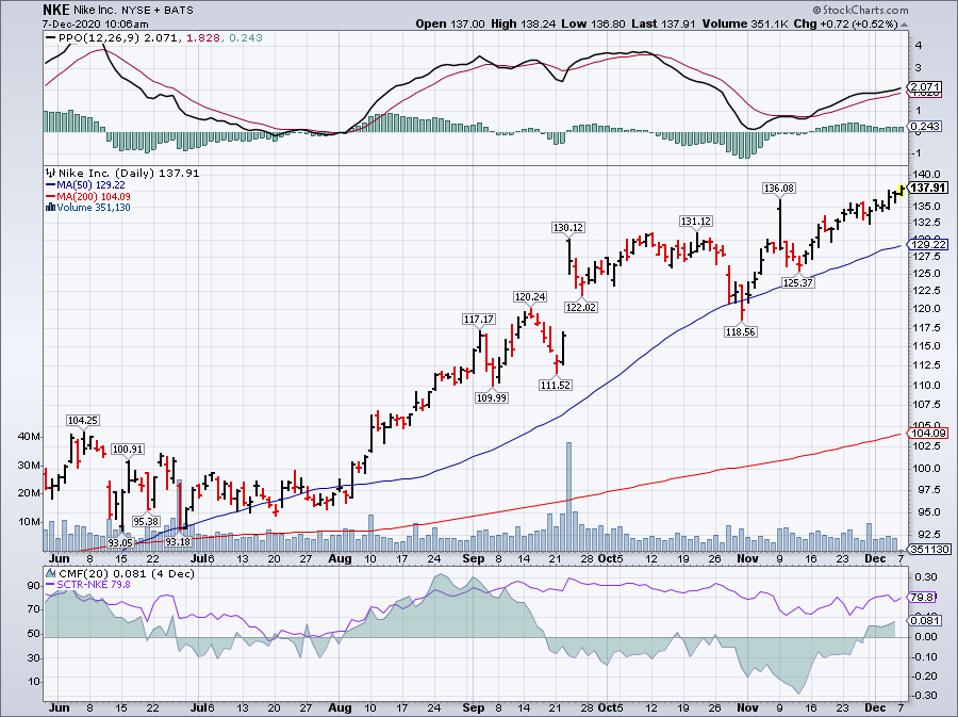The width and height of the screenshot is (958, 717).
Task: Click the 111.52 price label
Action: (555, 385)
